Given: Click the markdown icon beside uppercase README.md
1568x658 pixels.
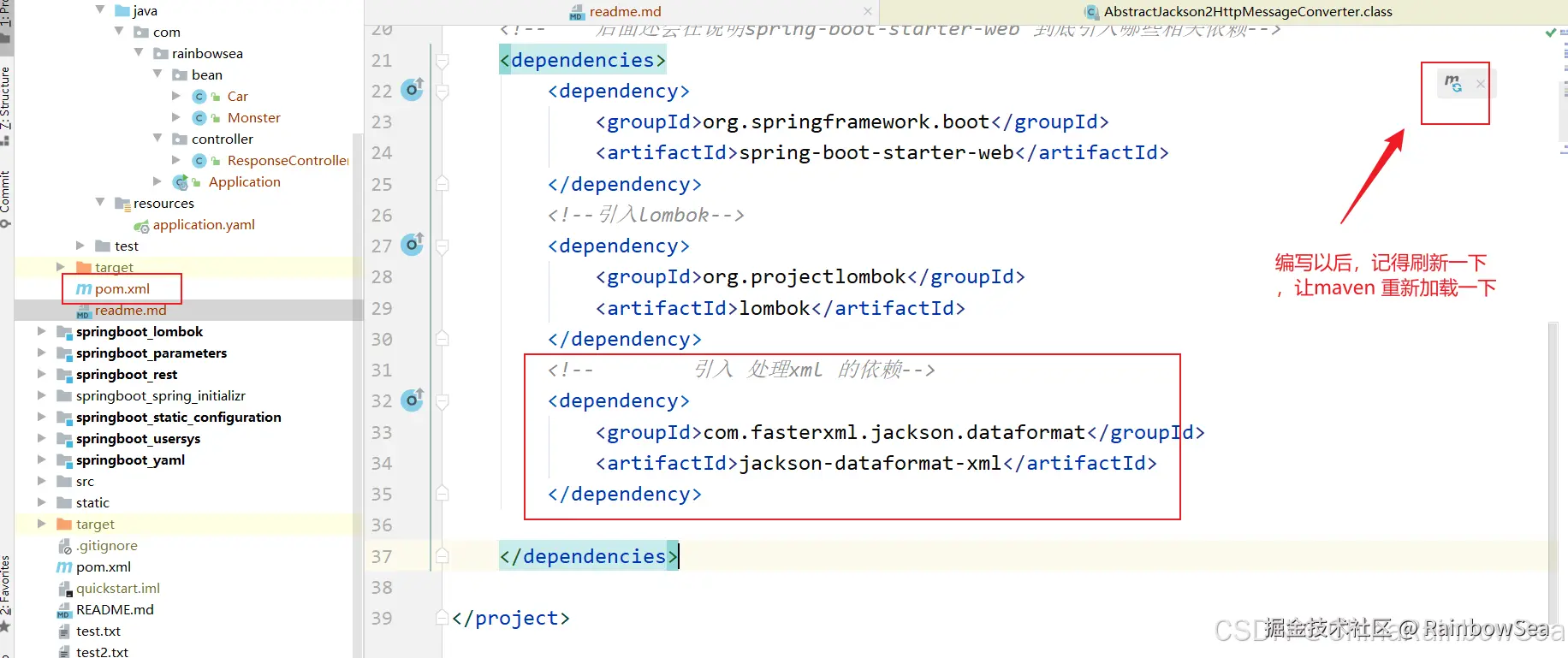Looking at the screenshot, I should (x=64, y=610).
